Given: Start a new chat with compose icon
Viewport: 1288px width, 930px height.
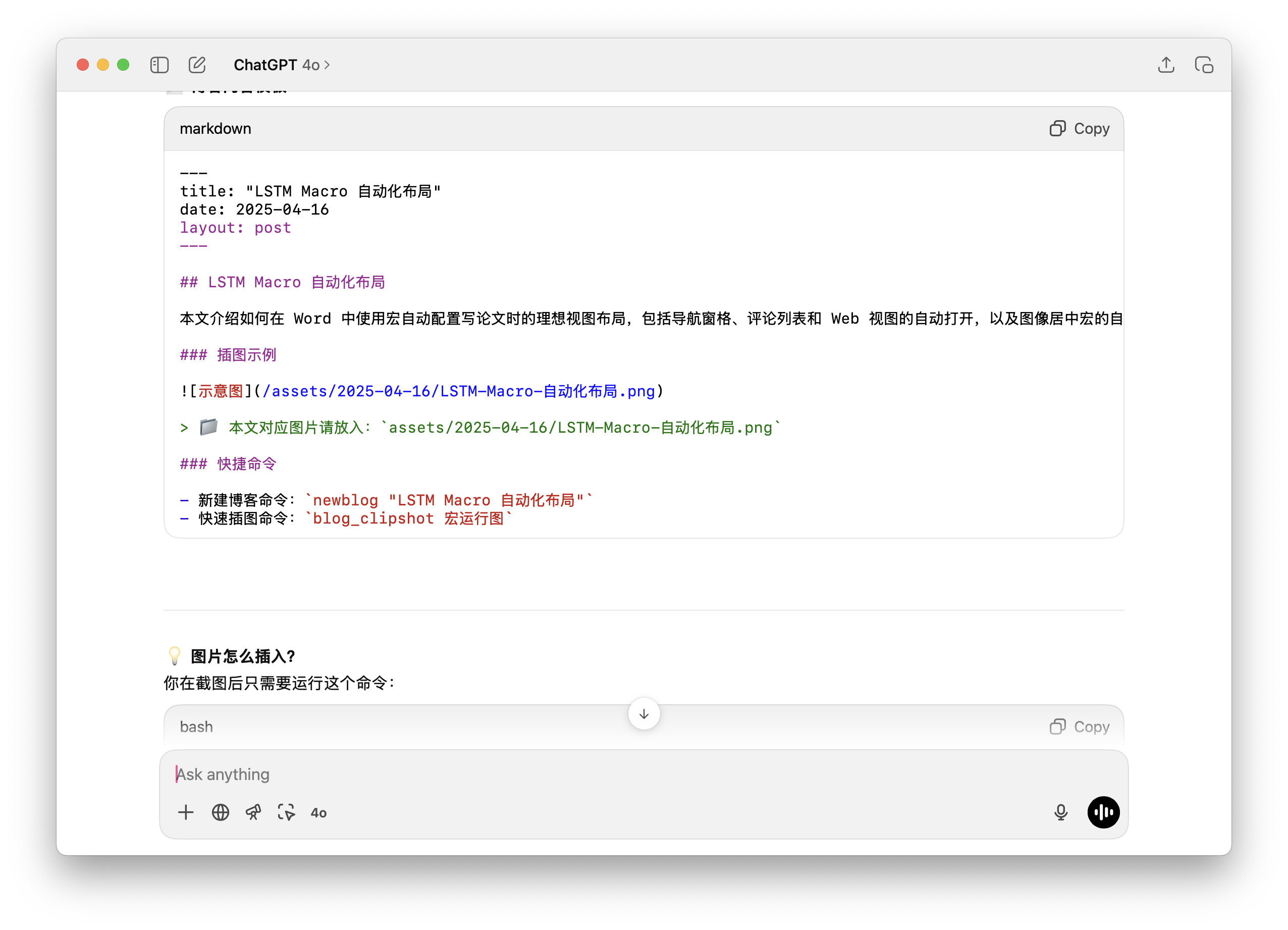Looking at the screenshot, I should coord(197,65).
